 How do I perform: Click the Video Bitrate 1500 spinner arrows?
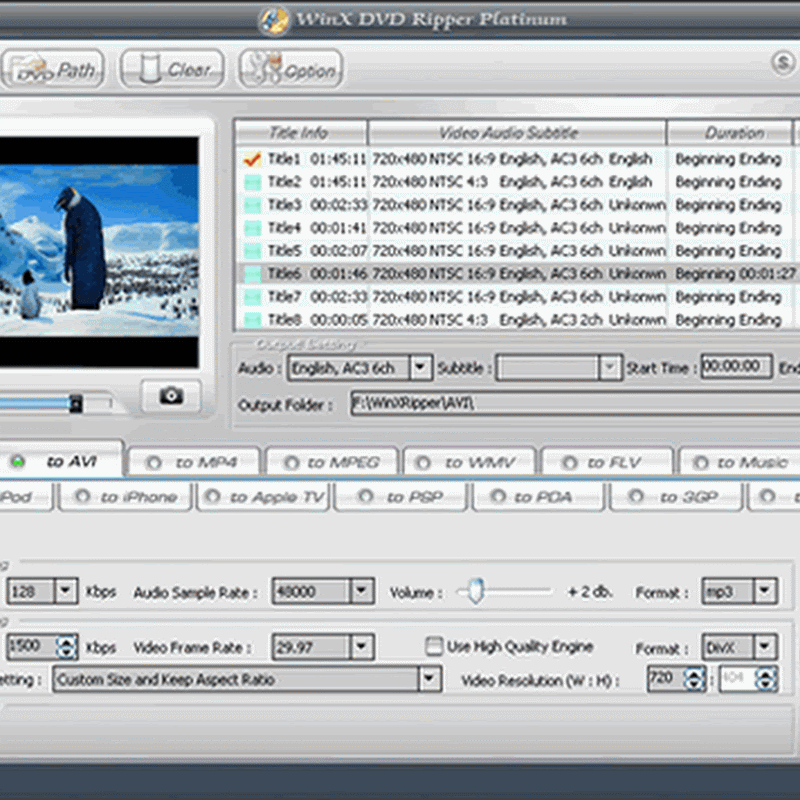coord(66,647)
